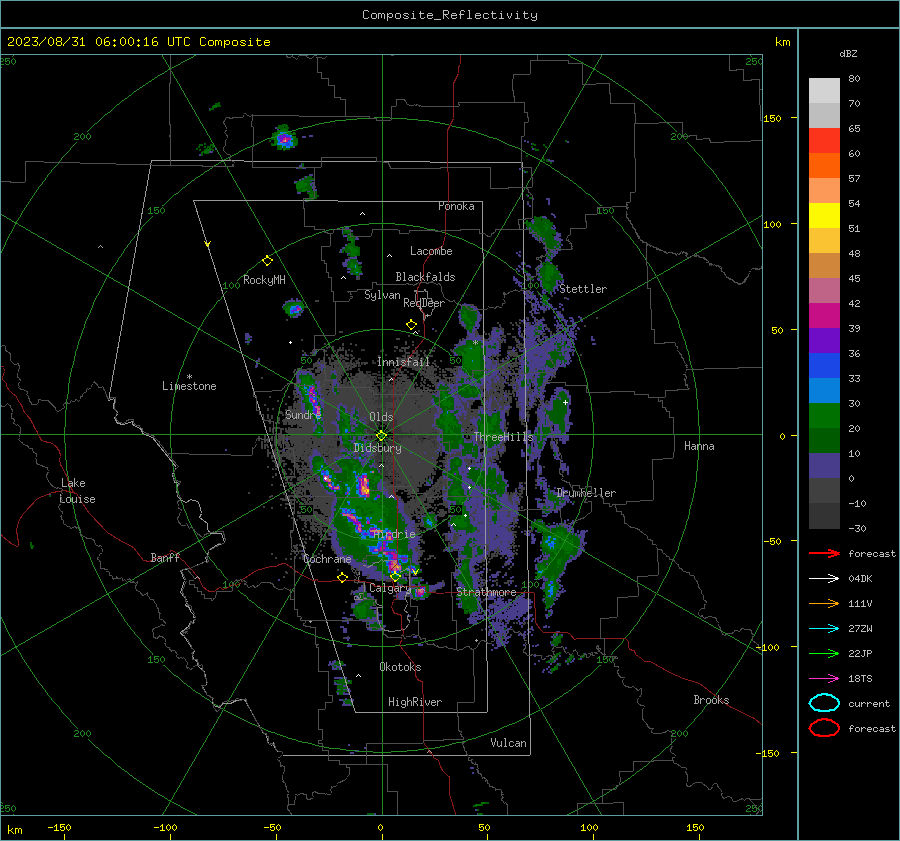Click the yellow radar site marker near Olds

(381, 436)
